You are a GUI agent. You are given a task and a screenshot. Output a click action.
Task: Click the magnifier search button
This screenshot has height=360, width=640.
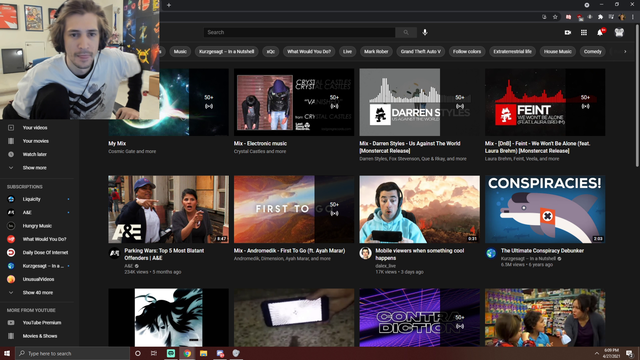tap(406, 32)
